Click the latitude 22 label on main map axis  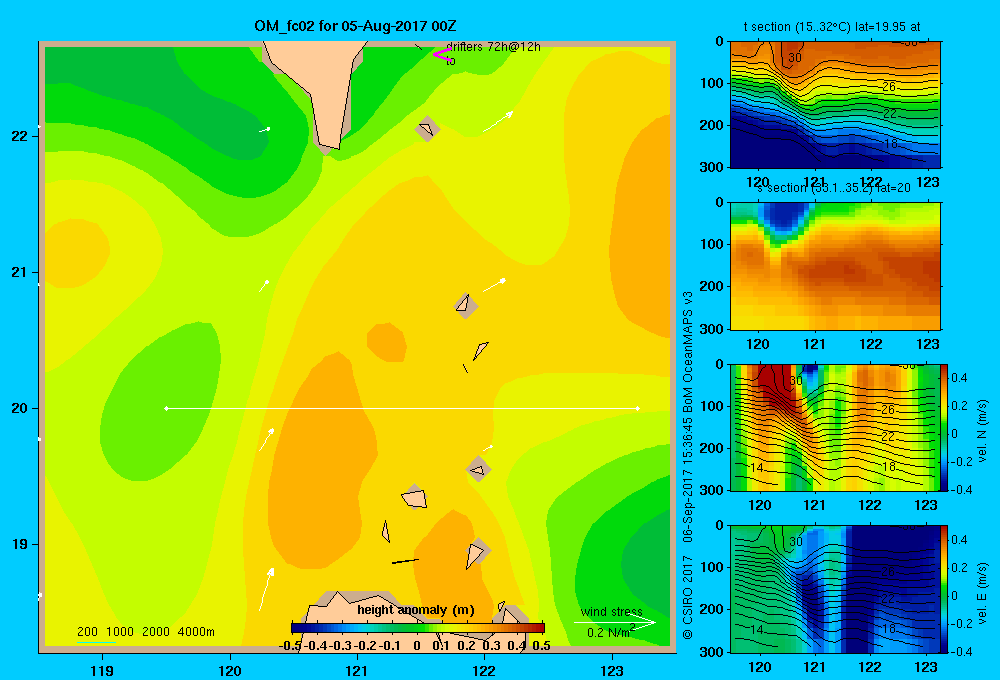(19, 136)
